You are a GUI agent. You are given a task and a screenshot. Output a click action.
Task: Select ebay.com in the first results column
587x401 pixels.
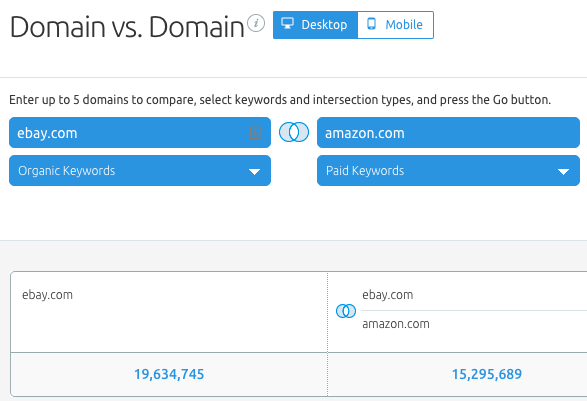(47, 295)
